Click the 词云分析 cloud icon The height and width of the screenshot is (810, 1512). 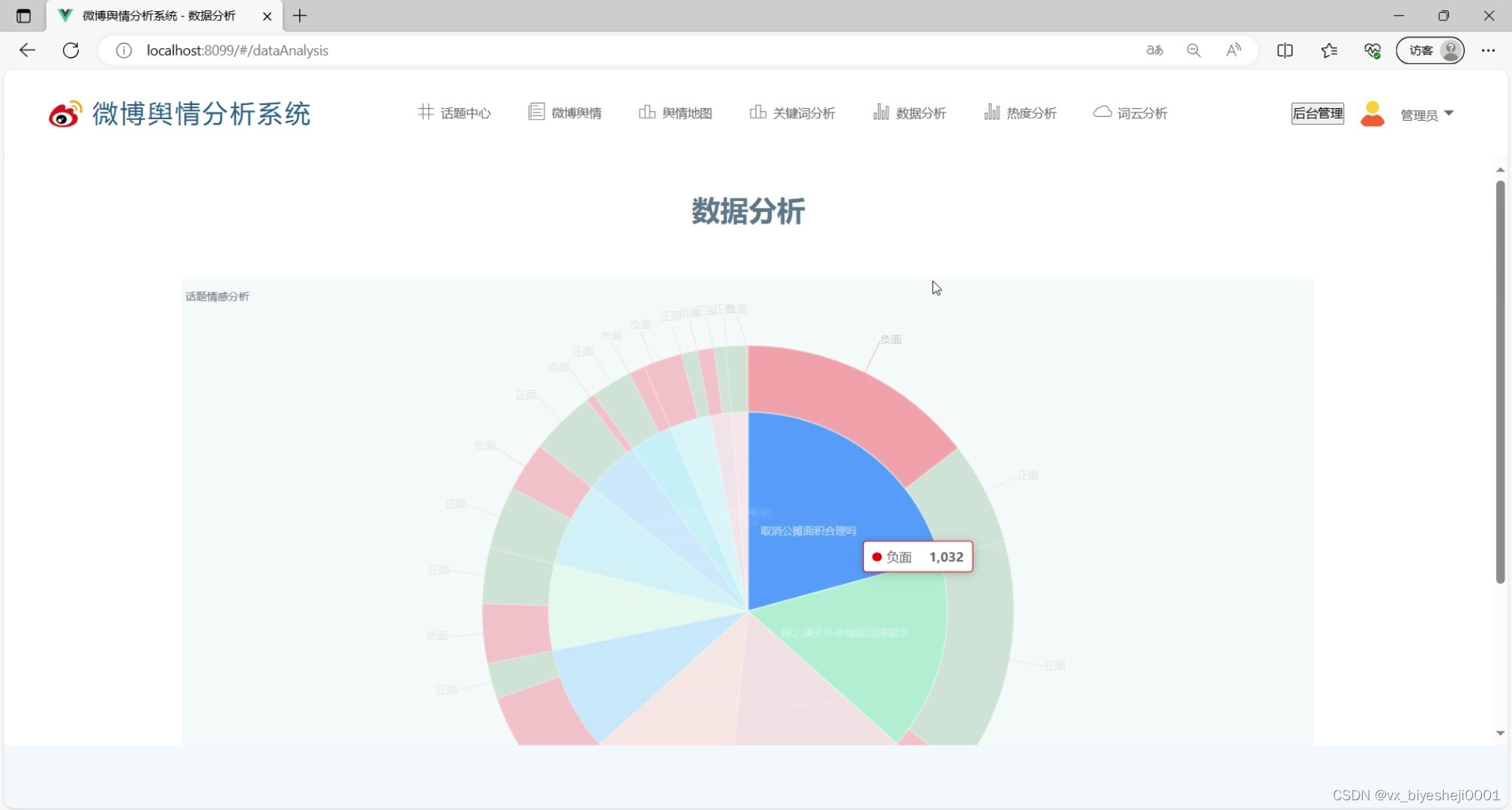point(1102,111)
